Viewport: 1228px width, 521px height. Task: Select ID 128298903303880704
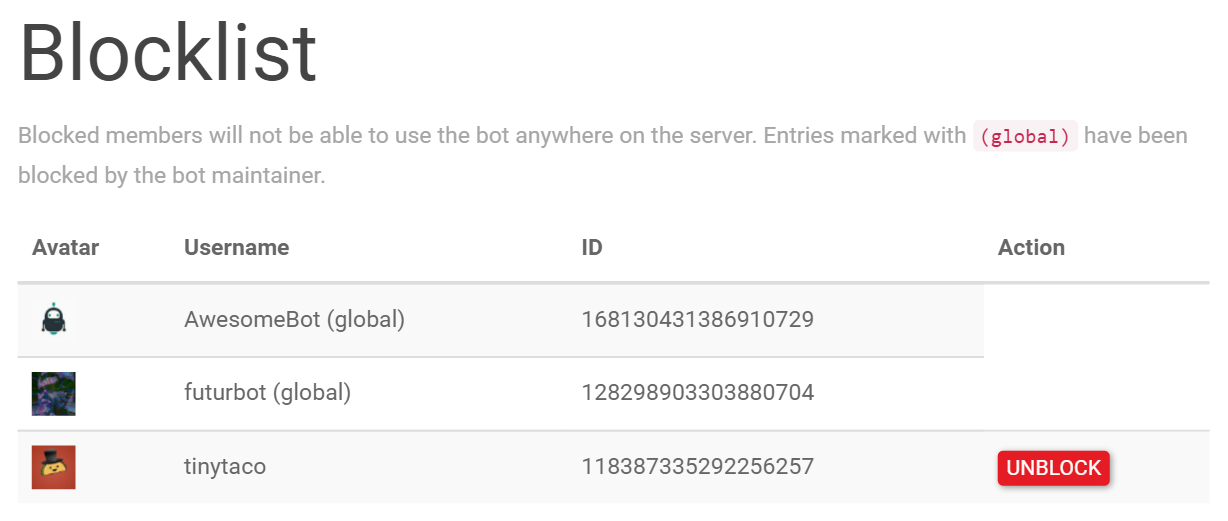point(698,393)
